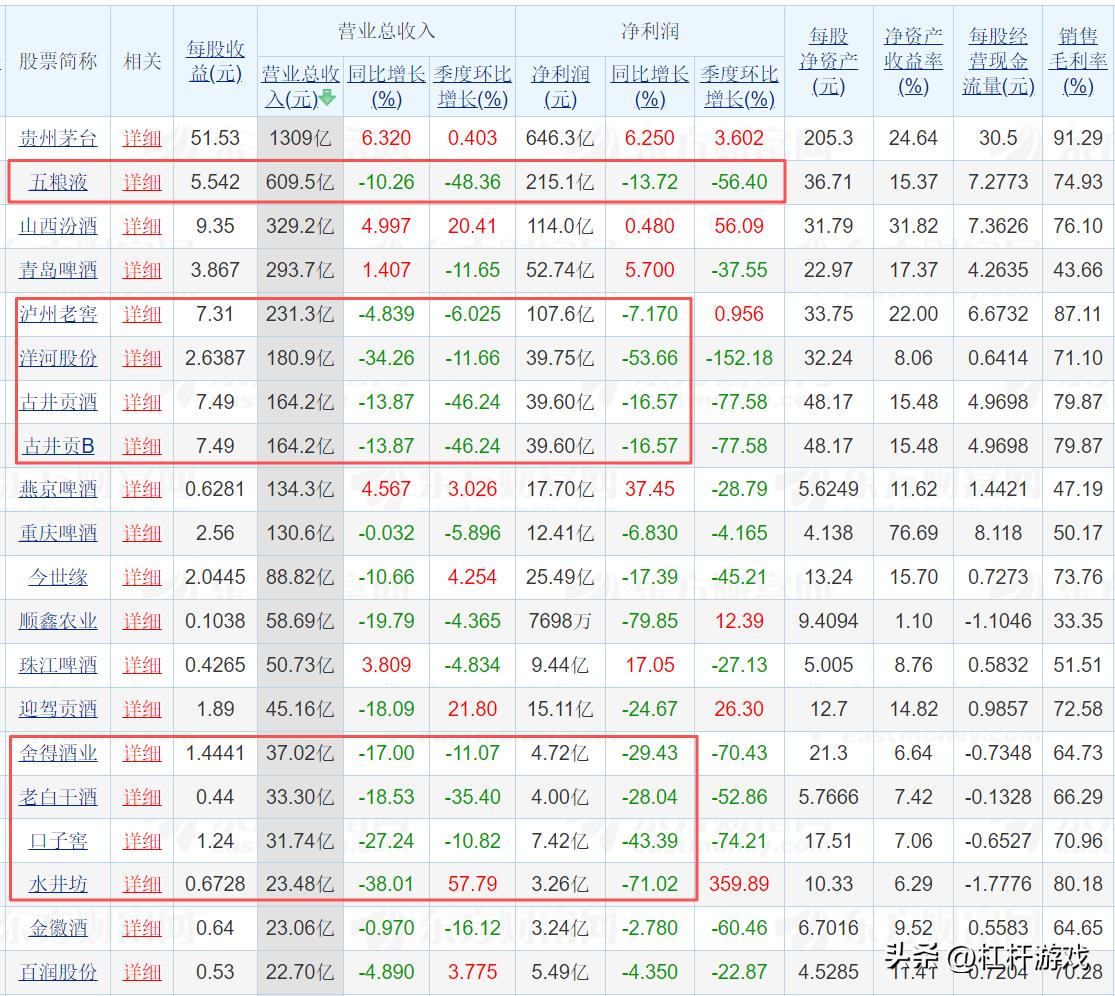This screenshot has width=1115, height=996.
Task: Select the 91.29 gross margin value
Action: pos(1078,138)
